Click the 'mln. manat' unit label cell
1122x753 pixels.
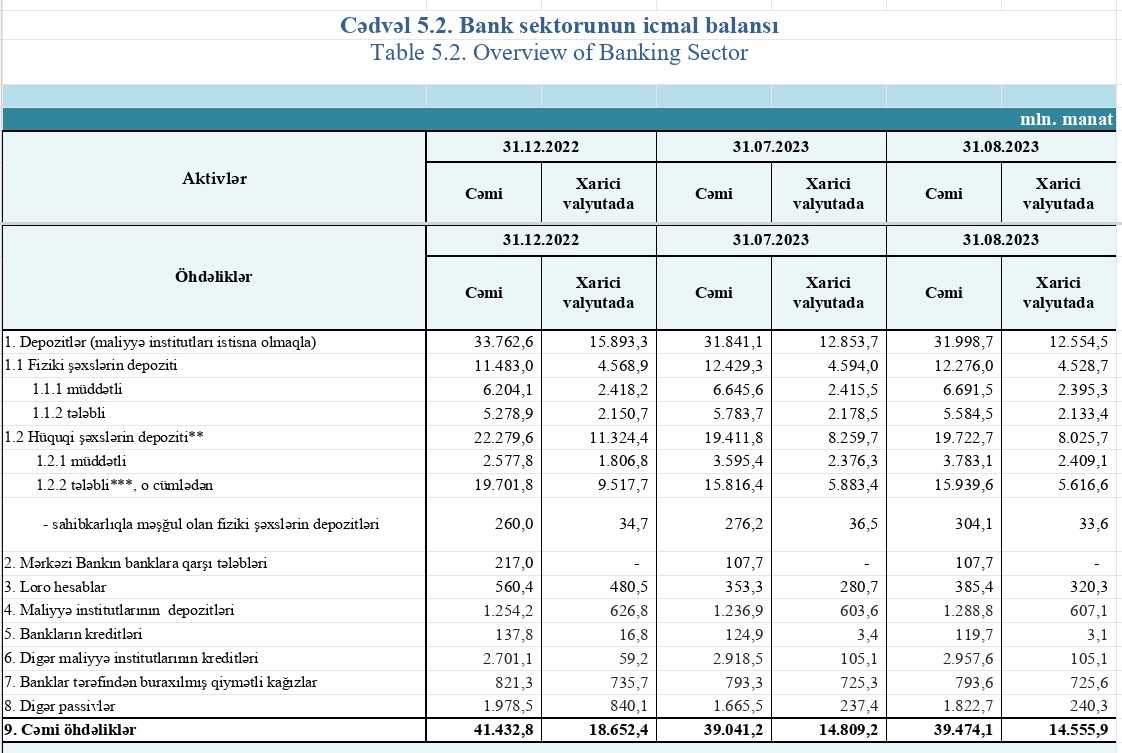click(x=1066, y=119)
